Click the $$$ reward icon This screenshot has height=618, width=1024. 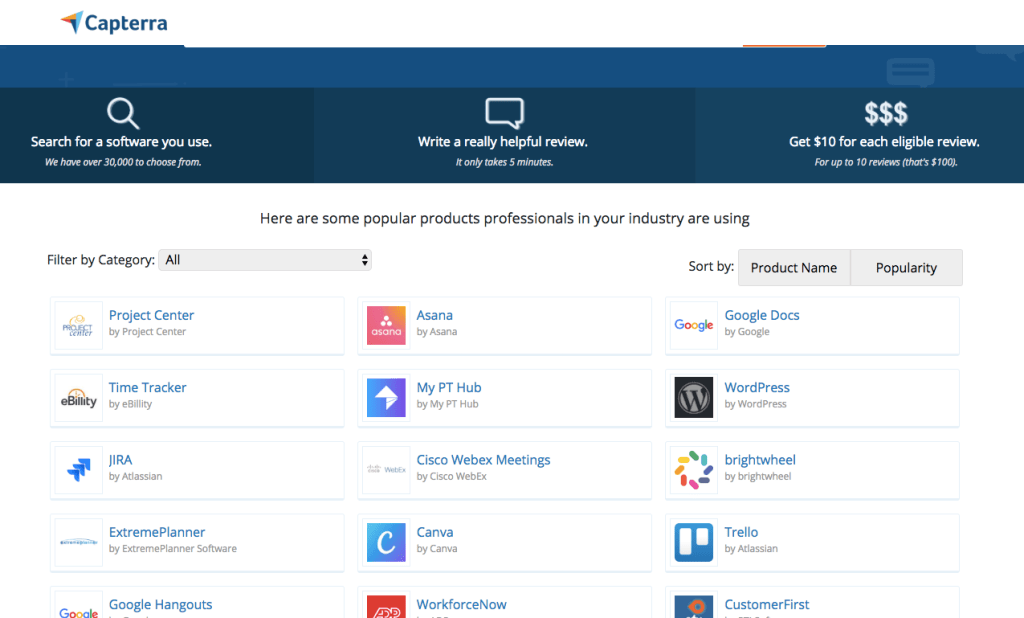[886, 113]
